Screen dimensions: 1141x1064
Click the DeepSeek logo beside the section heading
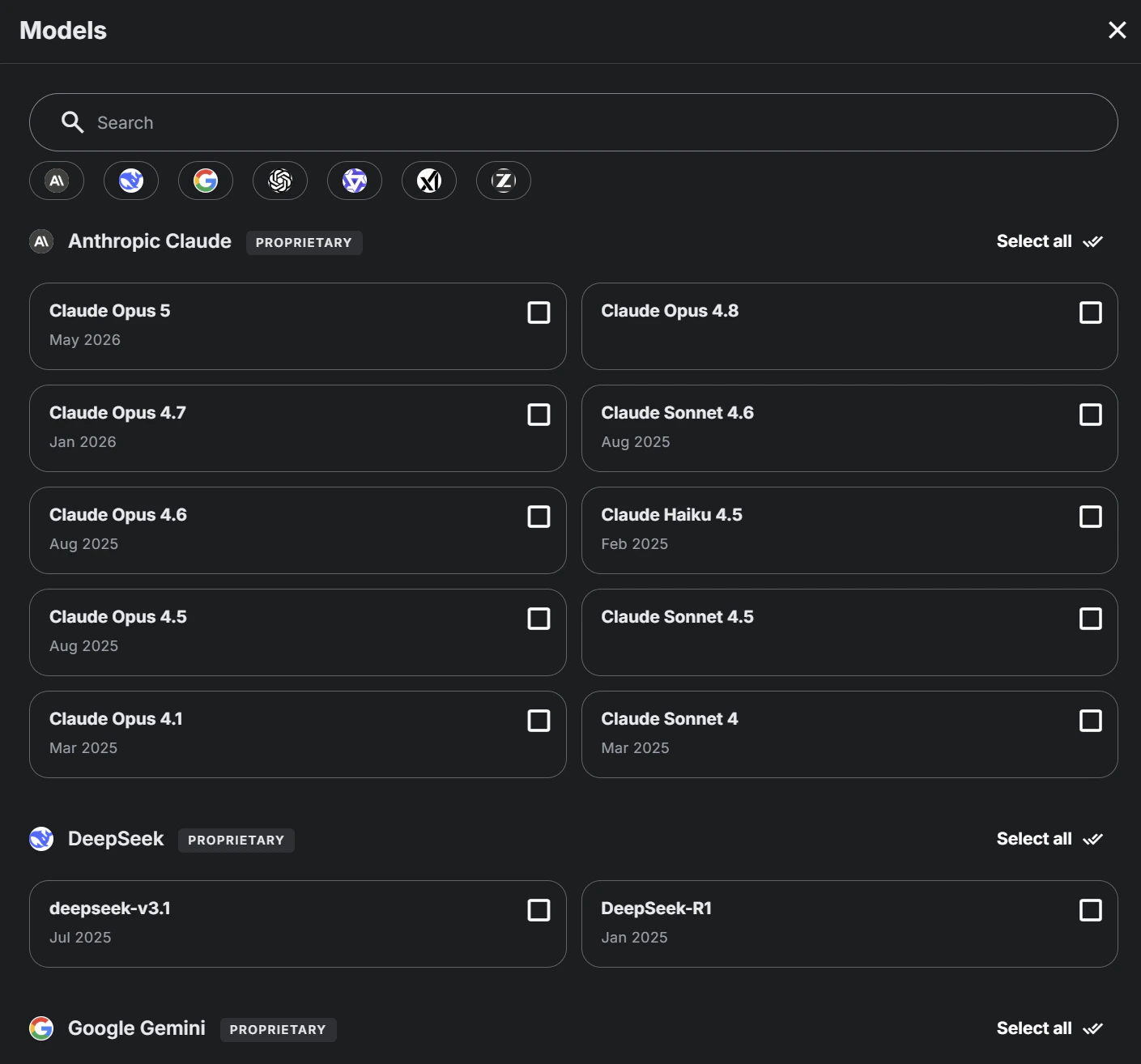[x=41, y=839]
